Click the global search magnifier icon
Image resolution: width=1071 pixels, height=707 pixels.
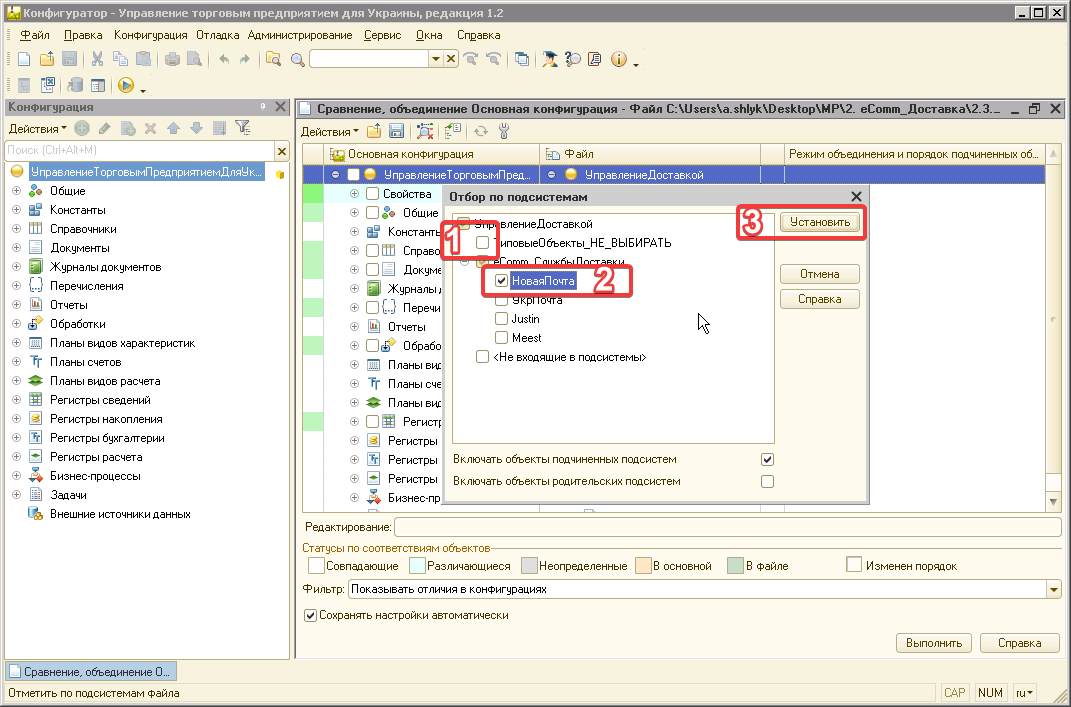(297, 60)
